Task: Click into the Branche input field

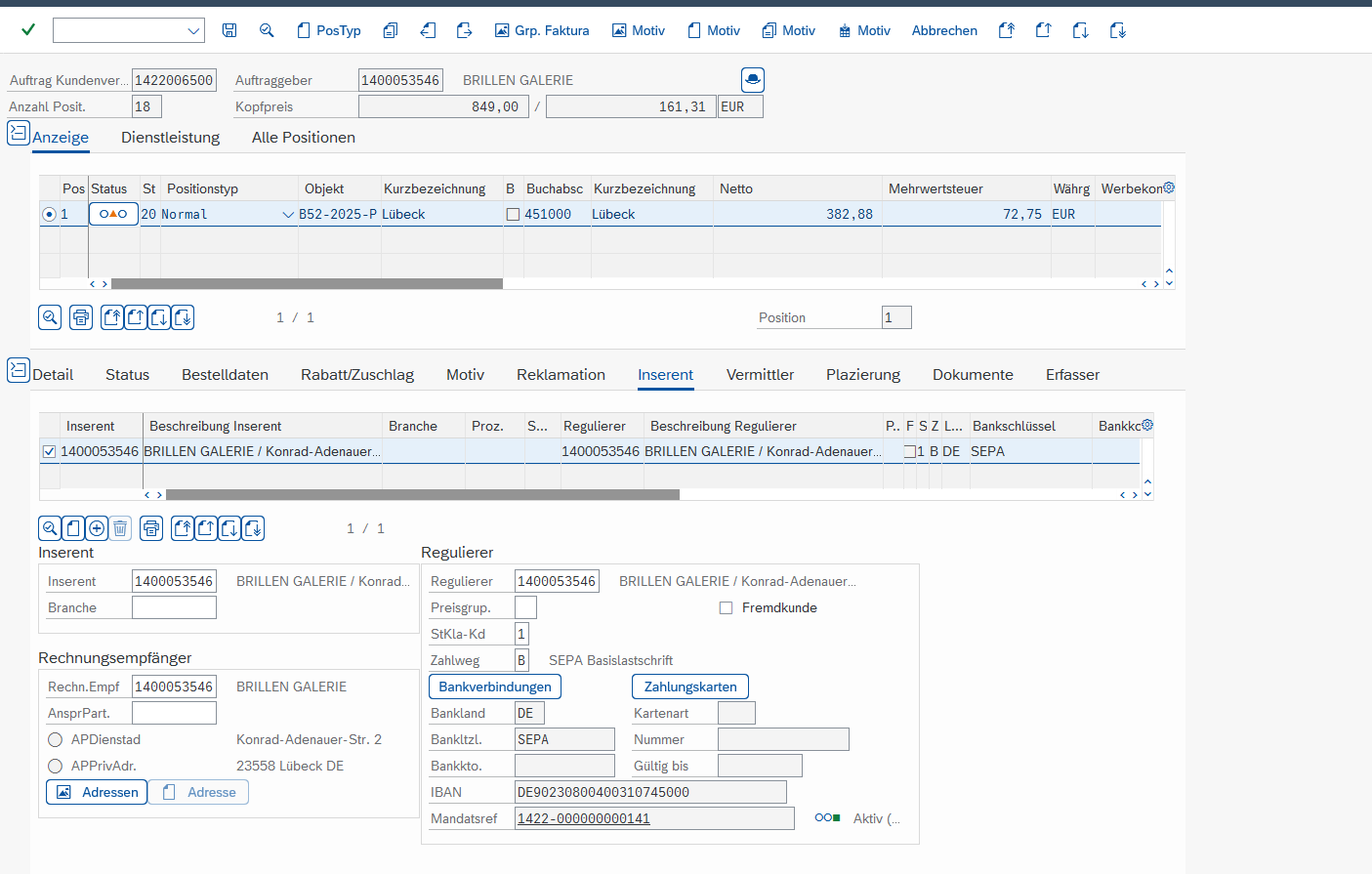Action: point(174,607)
